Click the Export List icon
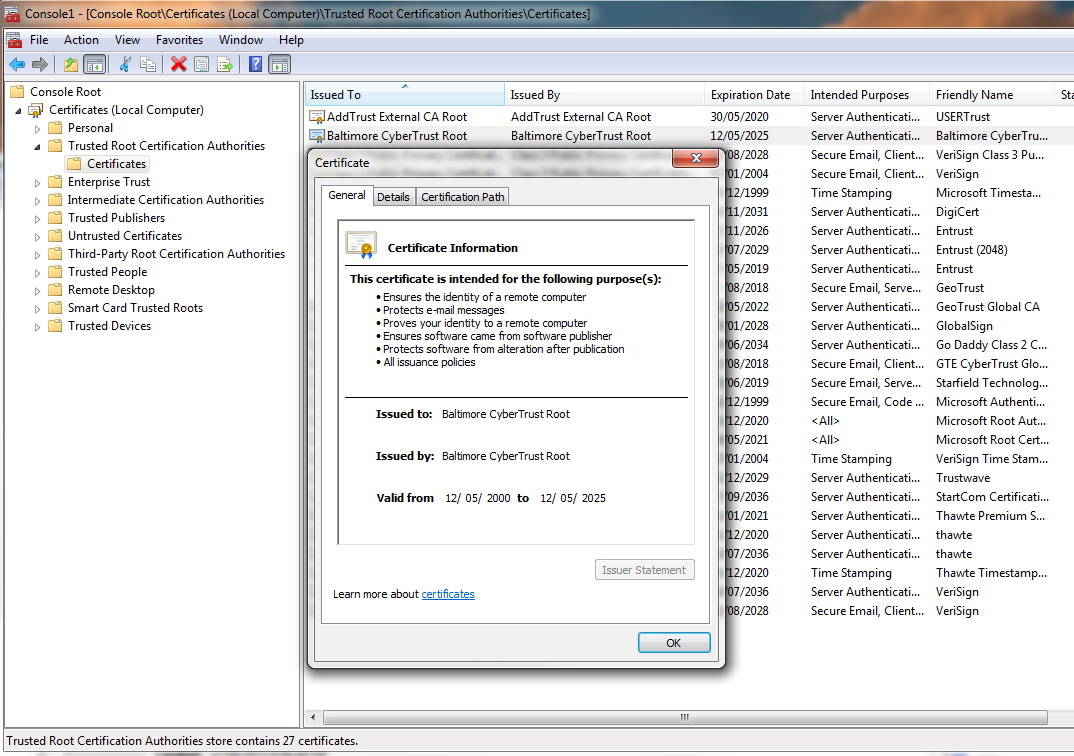 click(225, 64)
